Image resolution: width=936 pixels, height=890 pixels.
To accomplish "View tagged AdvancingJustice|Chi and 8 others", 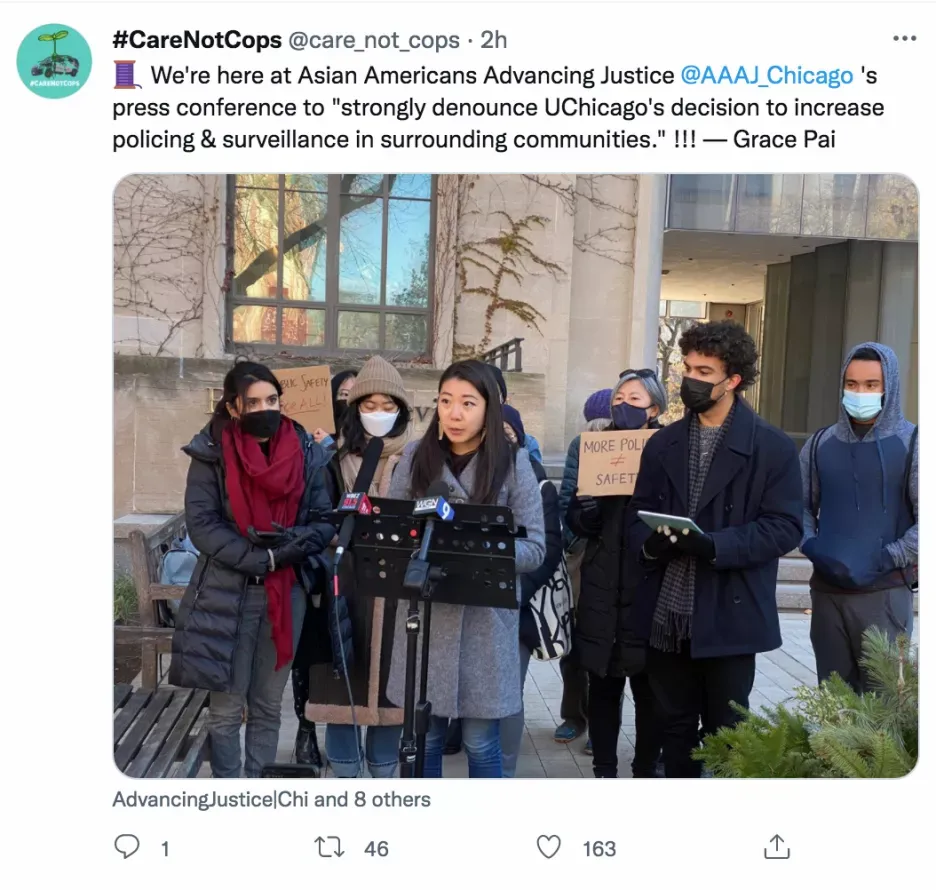I will [272, 799].
